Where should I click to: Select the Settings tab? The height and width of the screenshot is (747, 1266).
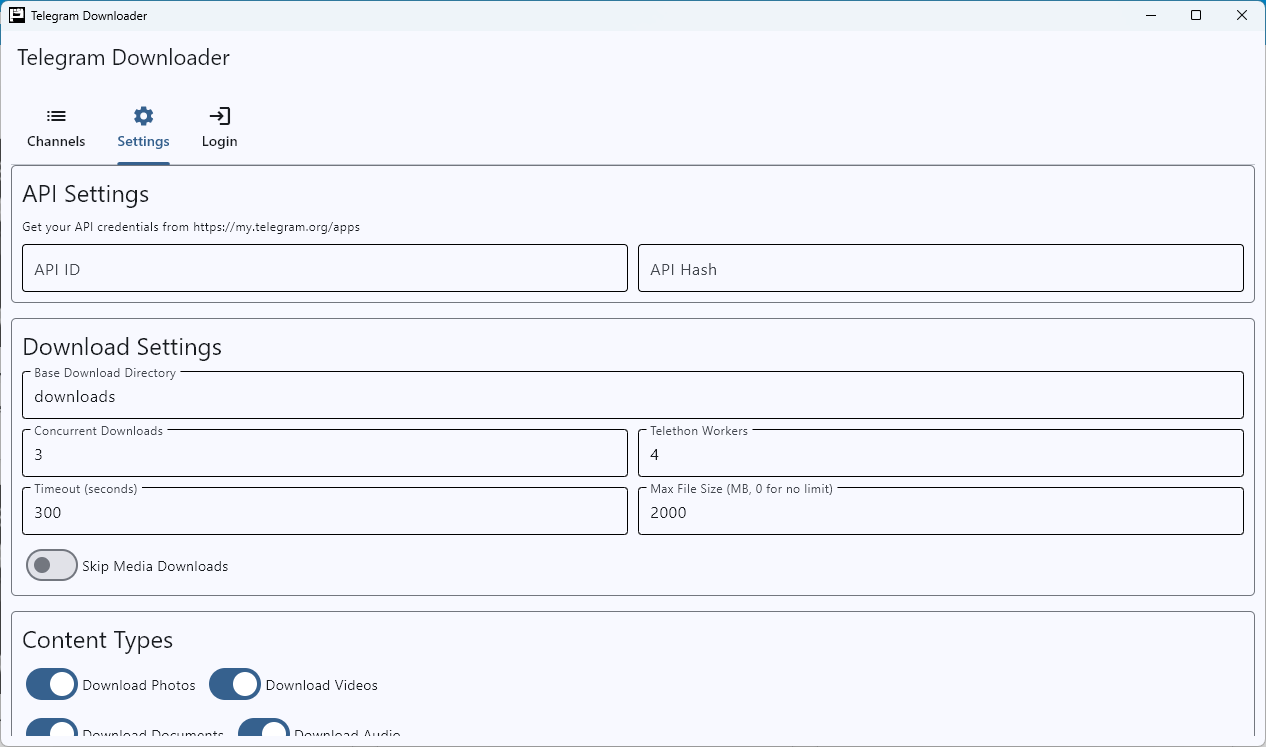click(143, 128)
